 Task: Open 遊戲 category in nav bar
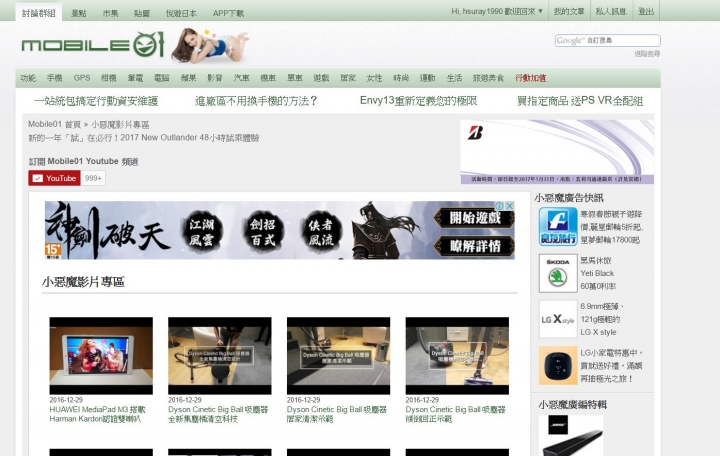[321, 78]
